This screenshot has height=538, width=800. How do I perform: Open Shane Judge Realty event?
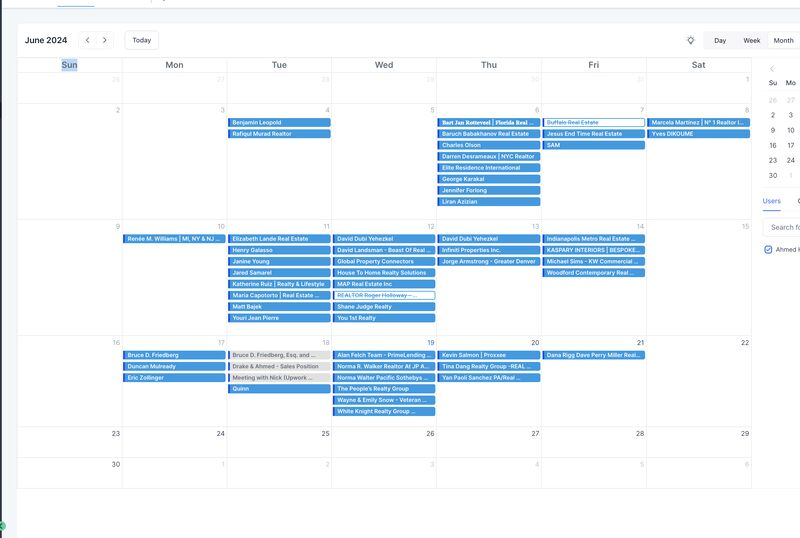click(x=384, y=307)
